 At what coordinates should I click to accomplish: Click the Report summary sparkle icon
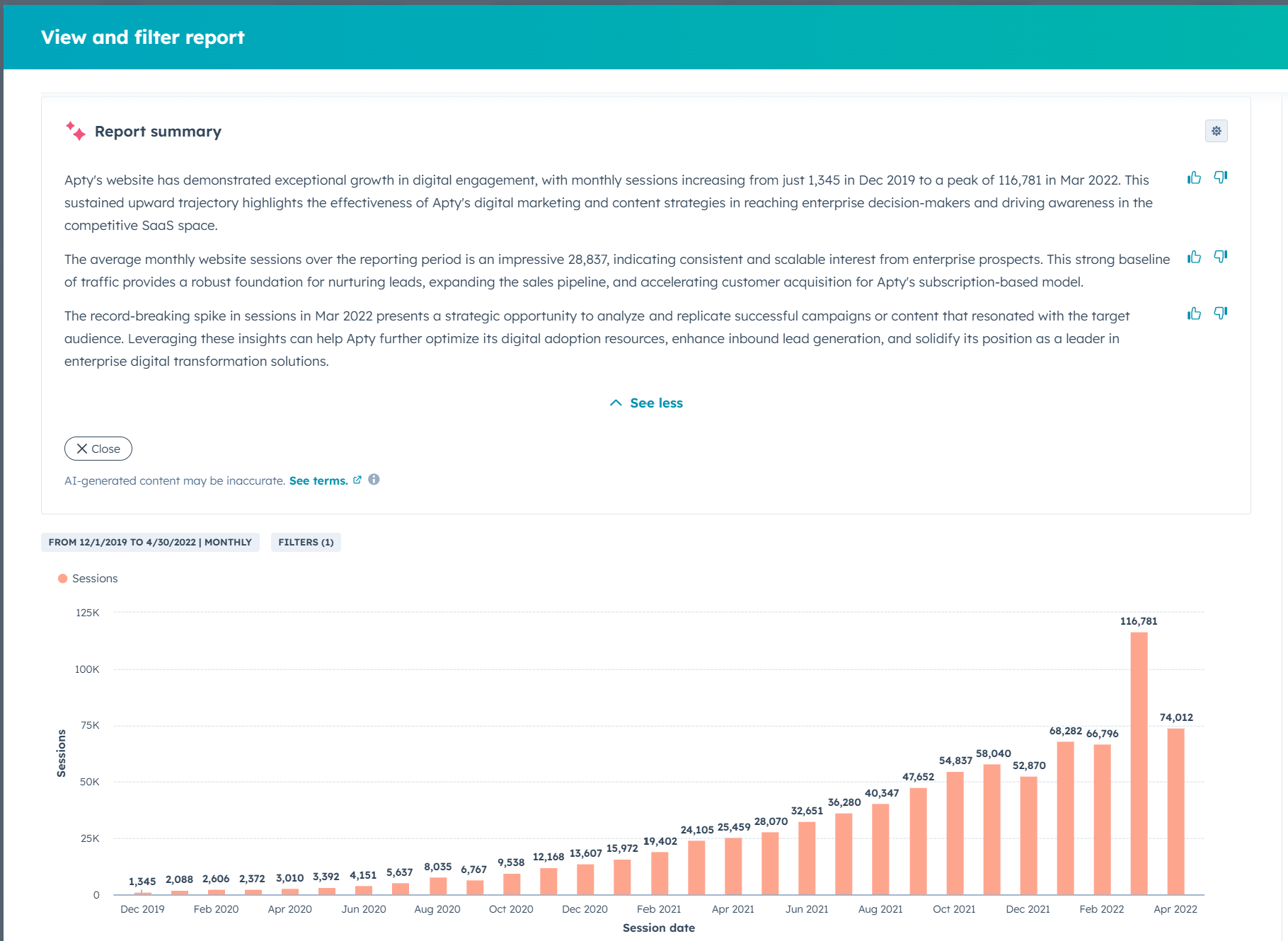pyautogui.click(x=75, y=131)
